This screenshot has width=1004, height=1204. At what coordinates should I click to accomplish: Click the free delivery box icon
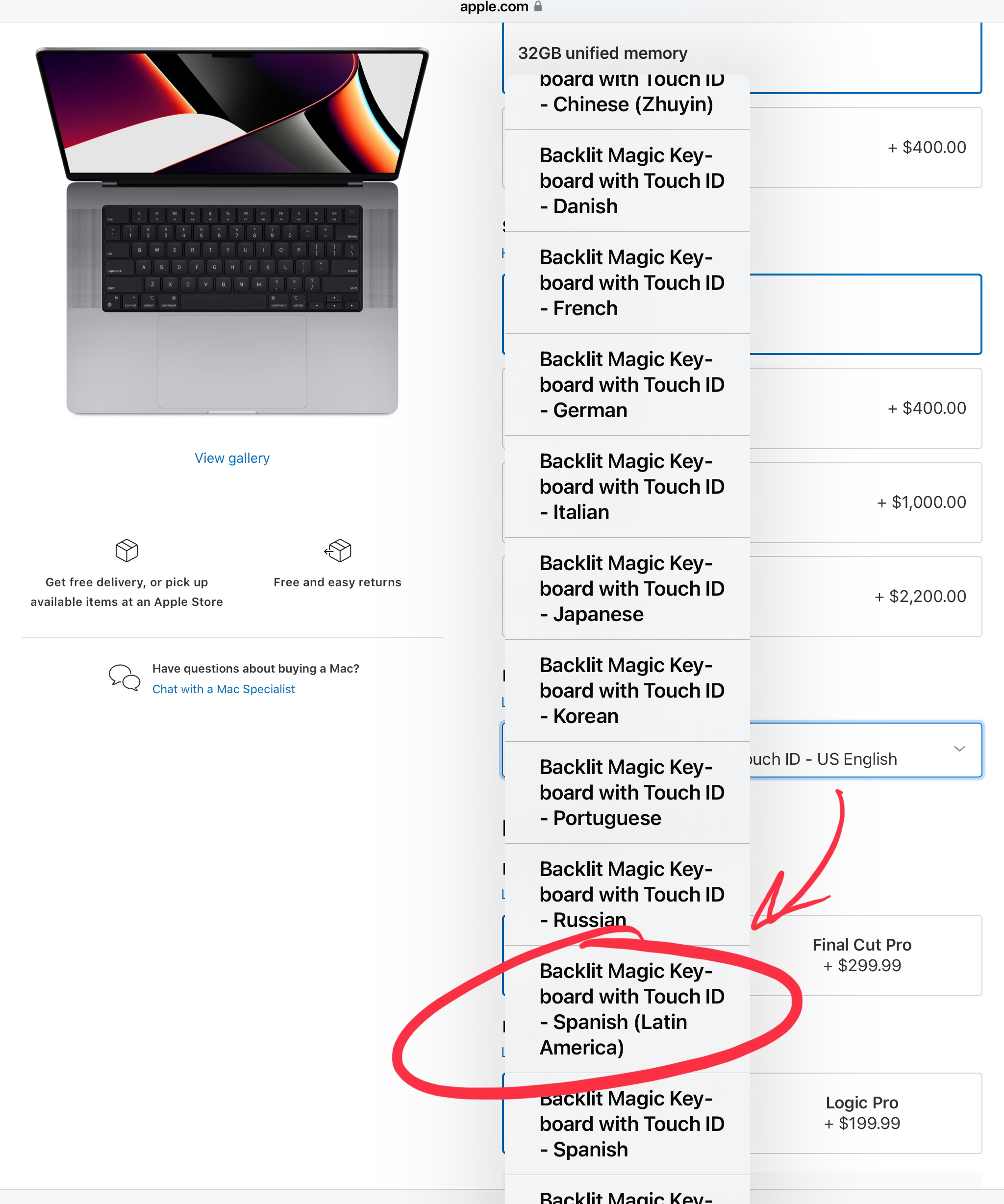pos(126,551)
